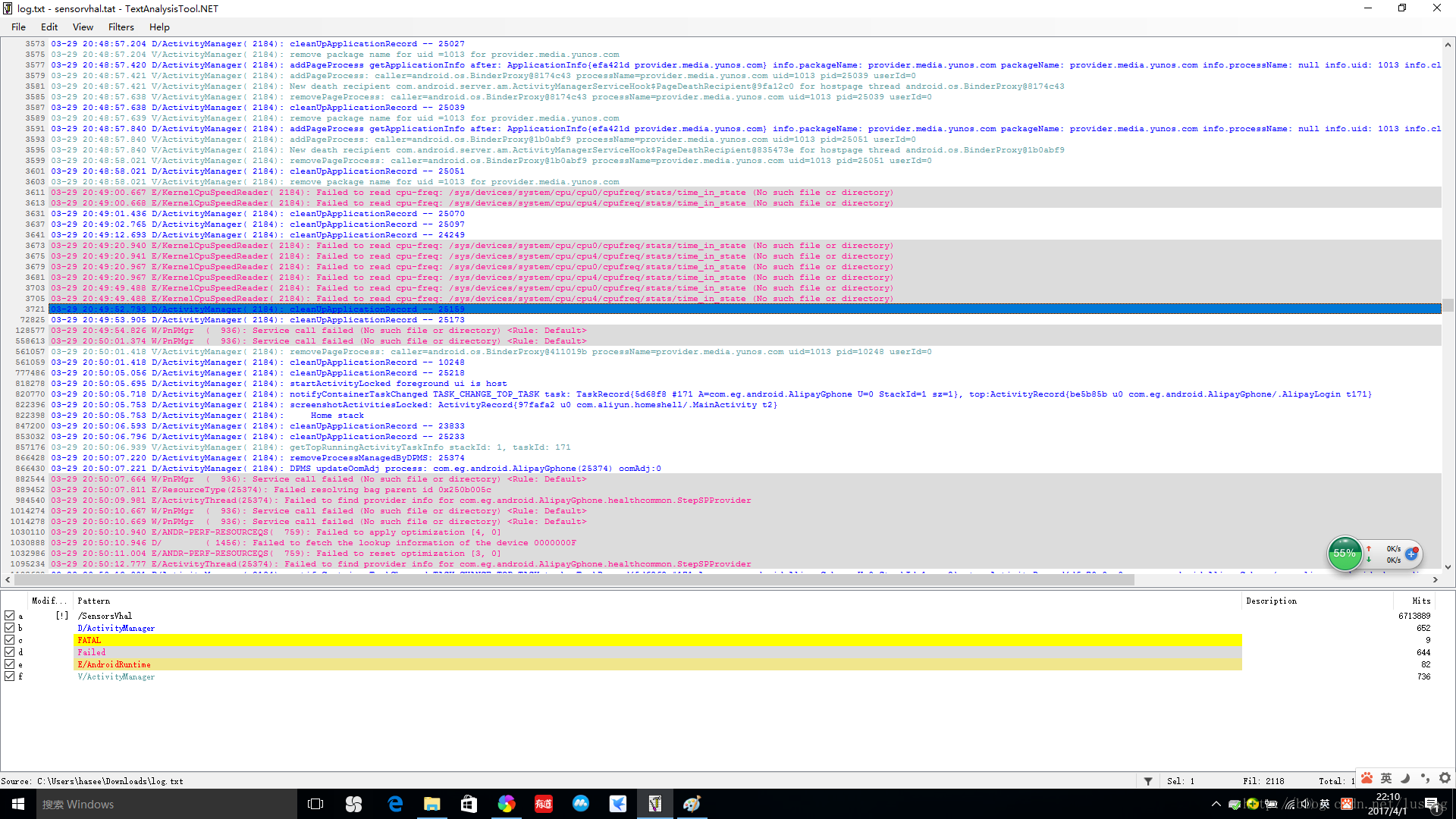Viewport: 1456px width, 819px height.
Task: Open the View menu
Action: [83, 27]
